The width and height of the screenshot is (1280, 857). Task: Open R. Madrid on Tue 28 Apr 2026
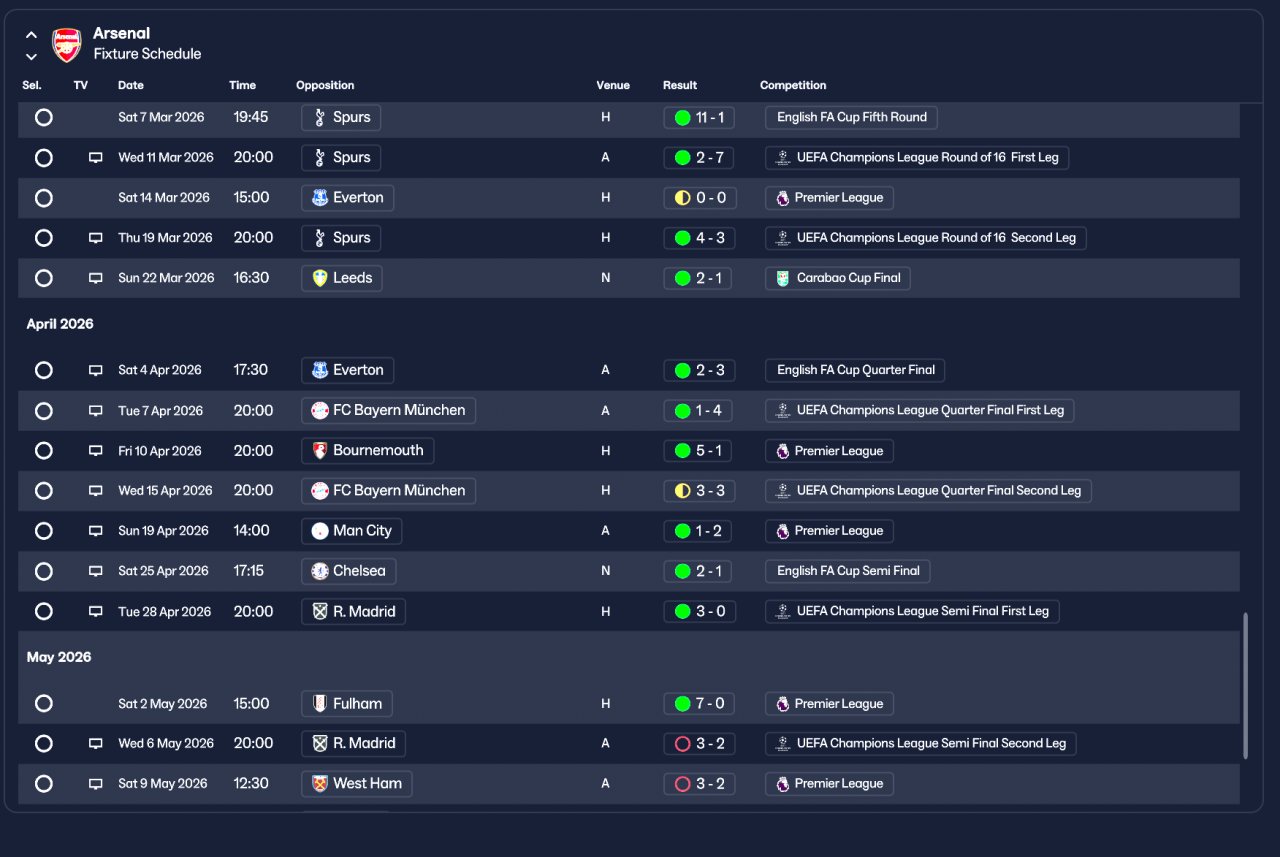click(x=353, y=611)
